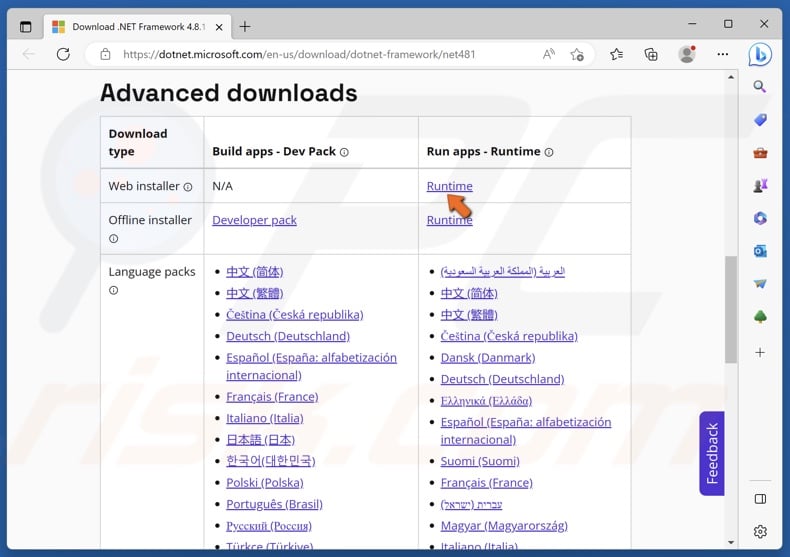
Task: Open the Favorites list icon
Action: 616,54
